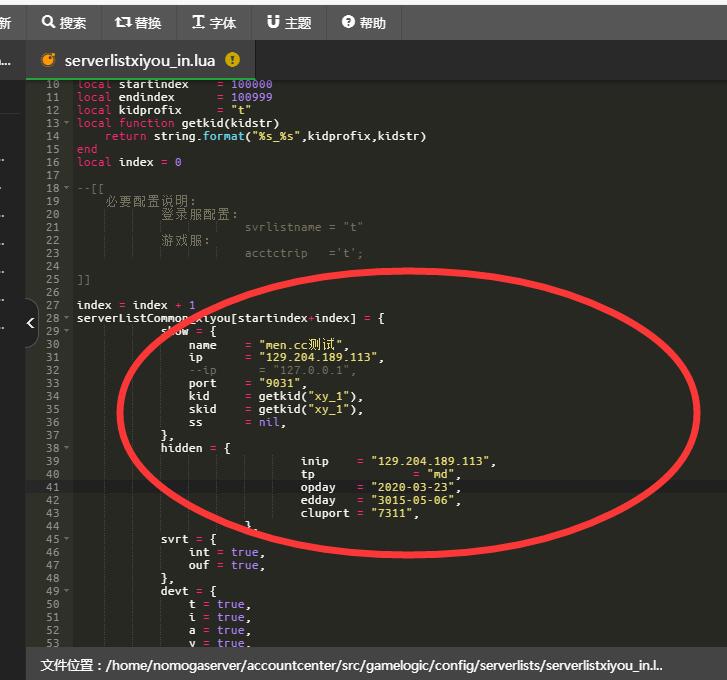
Task: Open the 字体 font settings
Action: pos(214,22)
